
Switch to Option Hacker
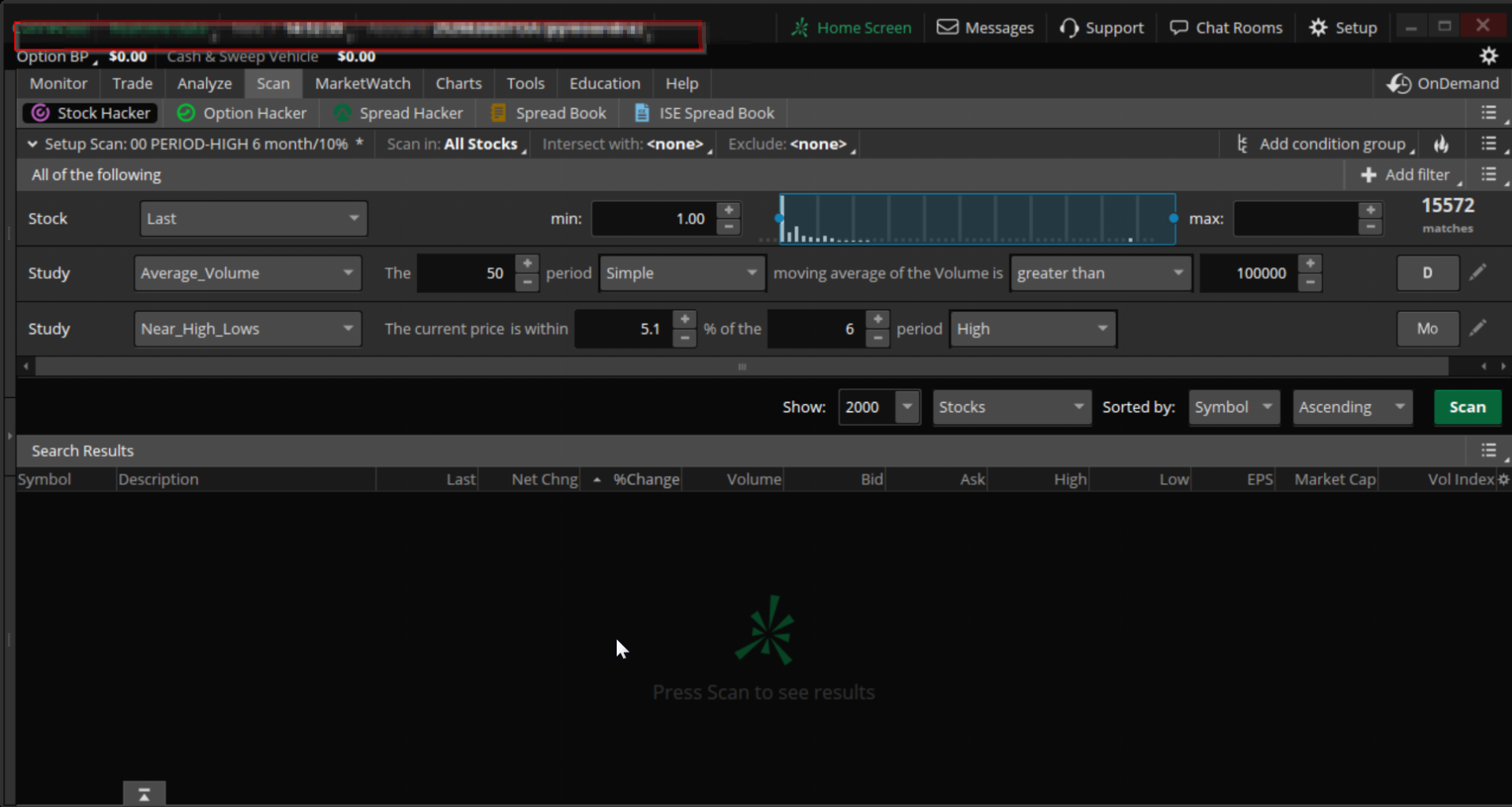tap(242, 113)
